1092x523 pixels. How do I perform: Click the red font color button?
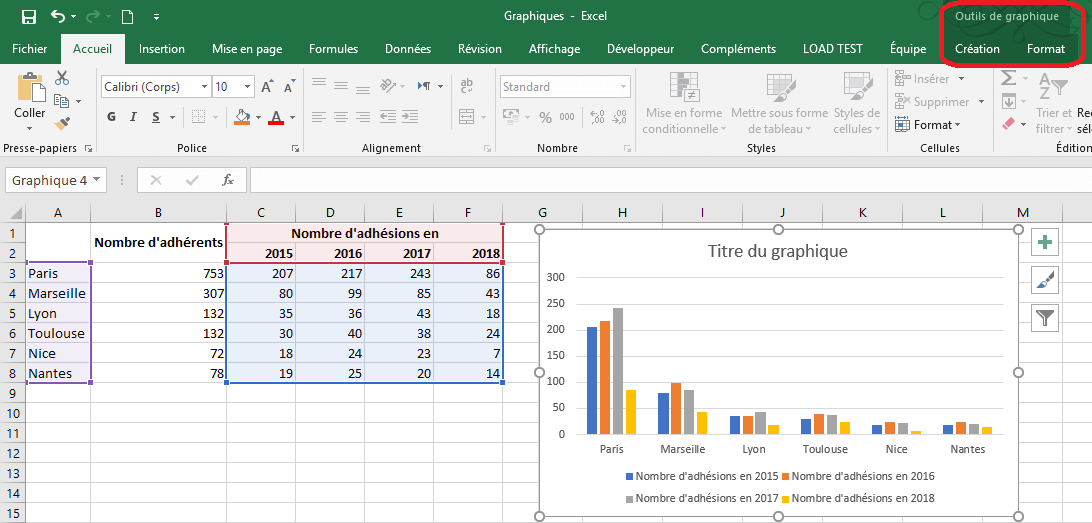point(276,118)
